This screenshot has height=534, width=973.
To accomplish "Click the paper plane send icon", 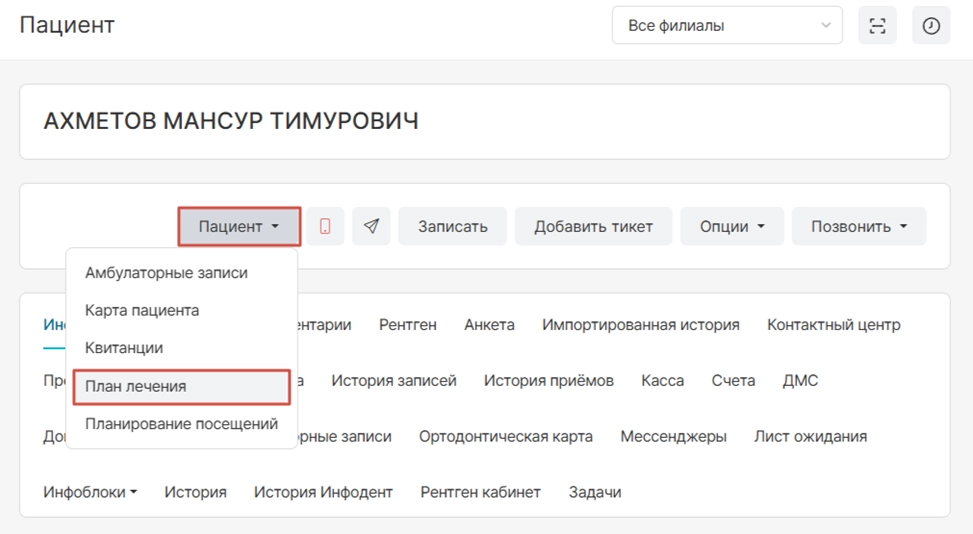I will coord(371,226).
